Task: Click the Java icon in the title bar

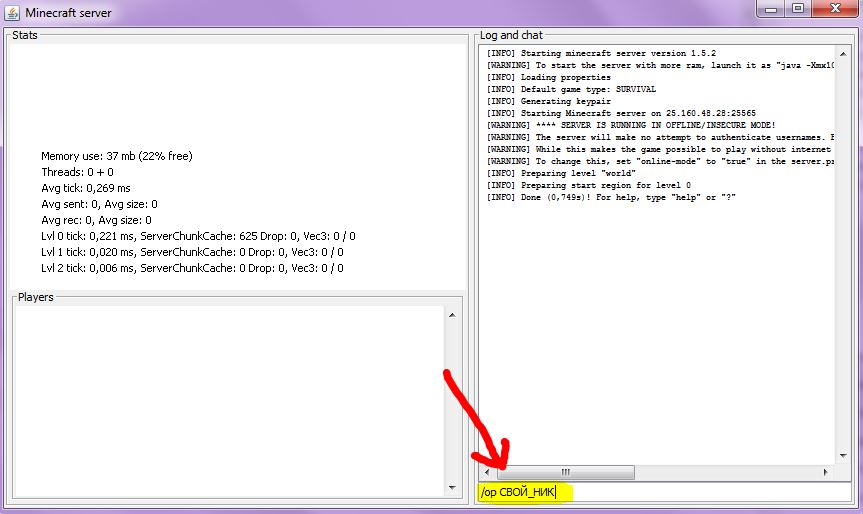Action: click(12, 12)
